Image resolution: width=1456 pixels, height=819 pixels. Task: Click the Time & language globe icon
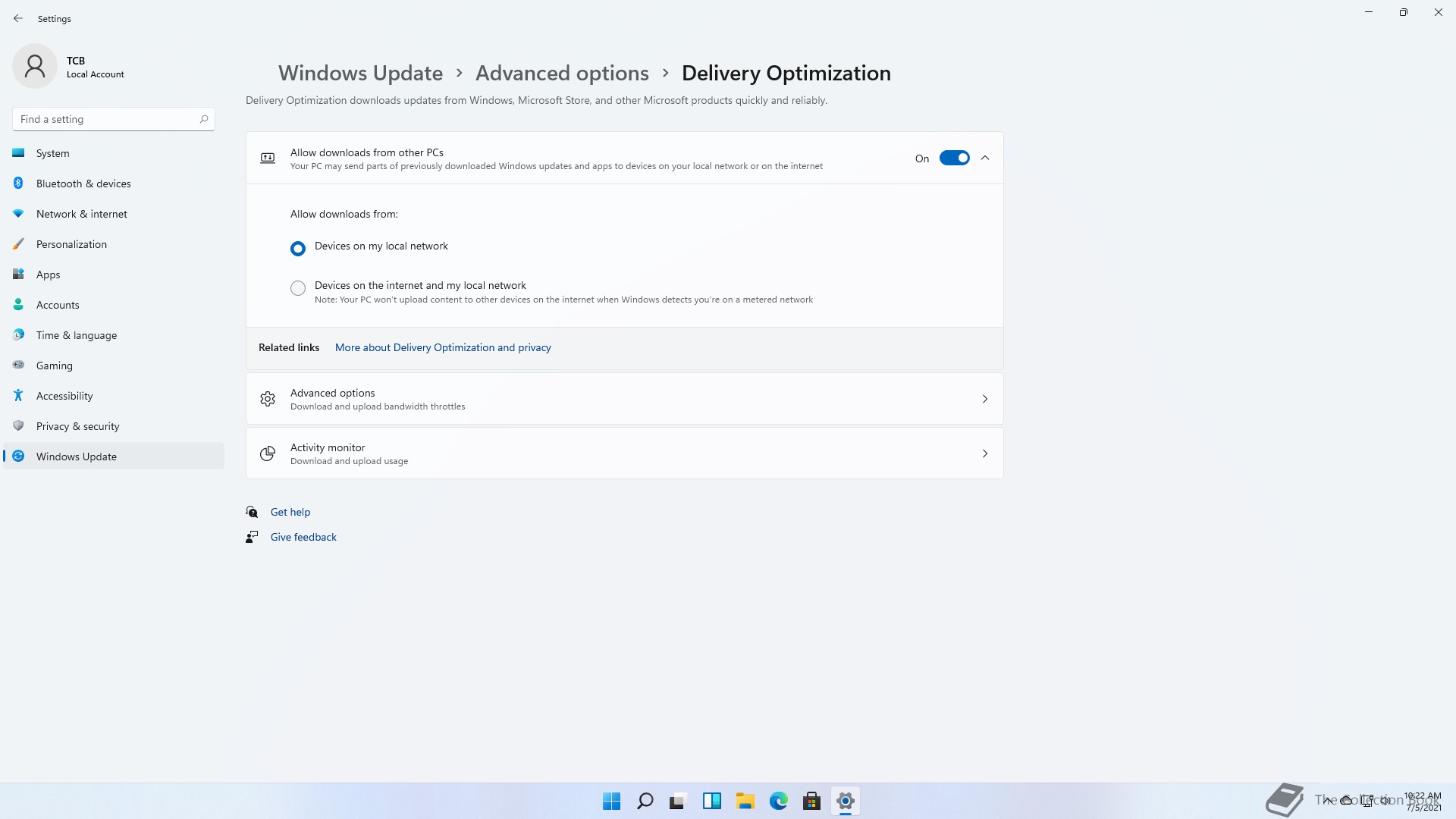18,335
